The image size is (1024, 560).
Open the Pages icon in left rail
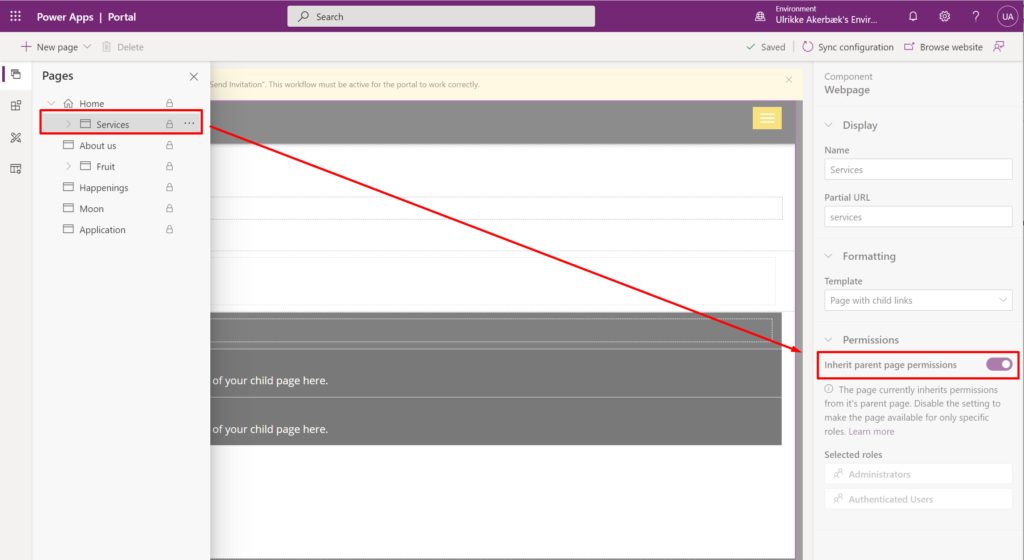pyautogui.click(x=16, y=74)
